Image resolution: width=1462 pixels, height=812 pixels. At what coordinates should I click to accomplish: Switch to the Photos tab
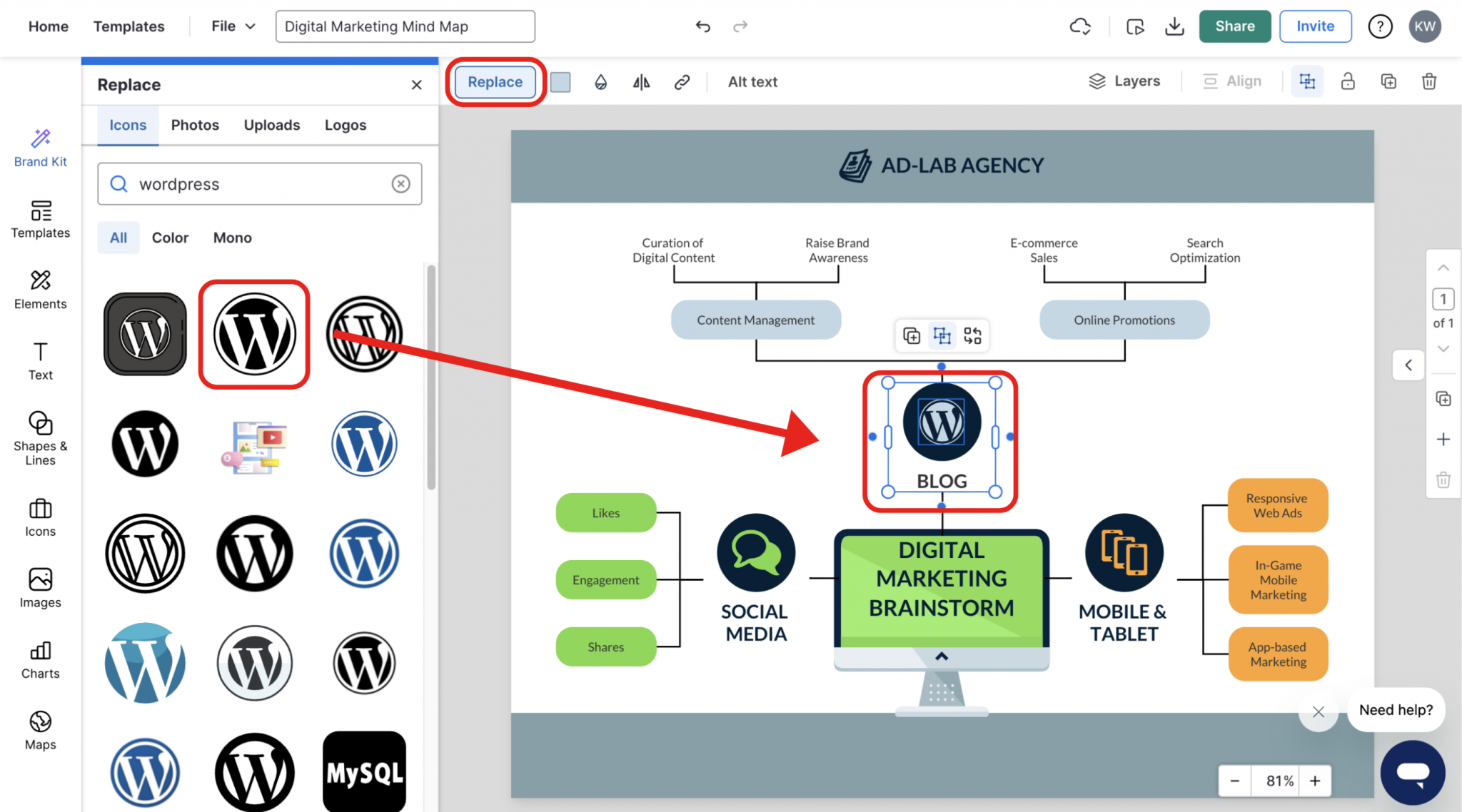[x=195, y=125]
